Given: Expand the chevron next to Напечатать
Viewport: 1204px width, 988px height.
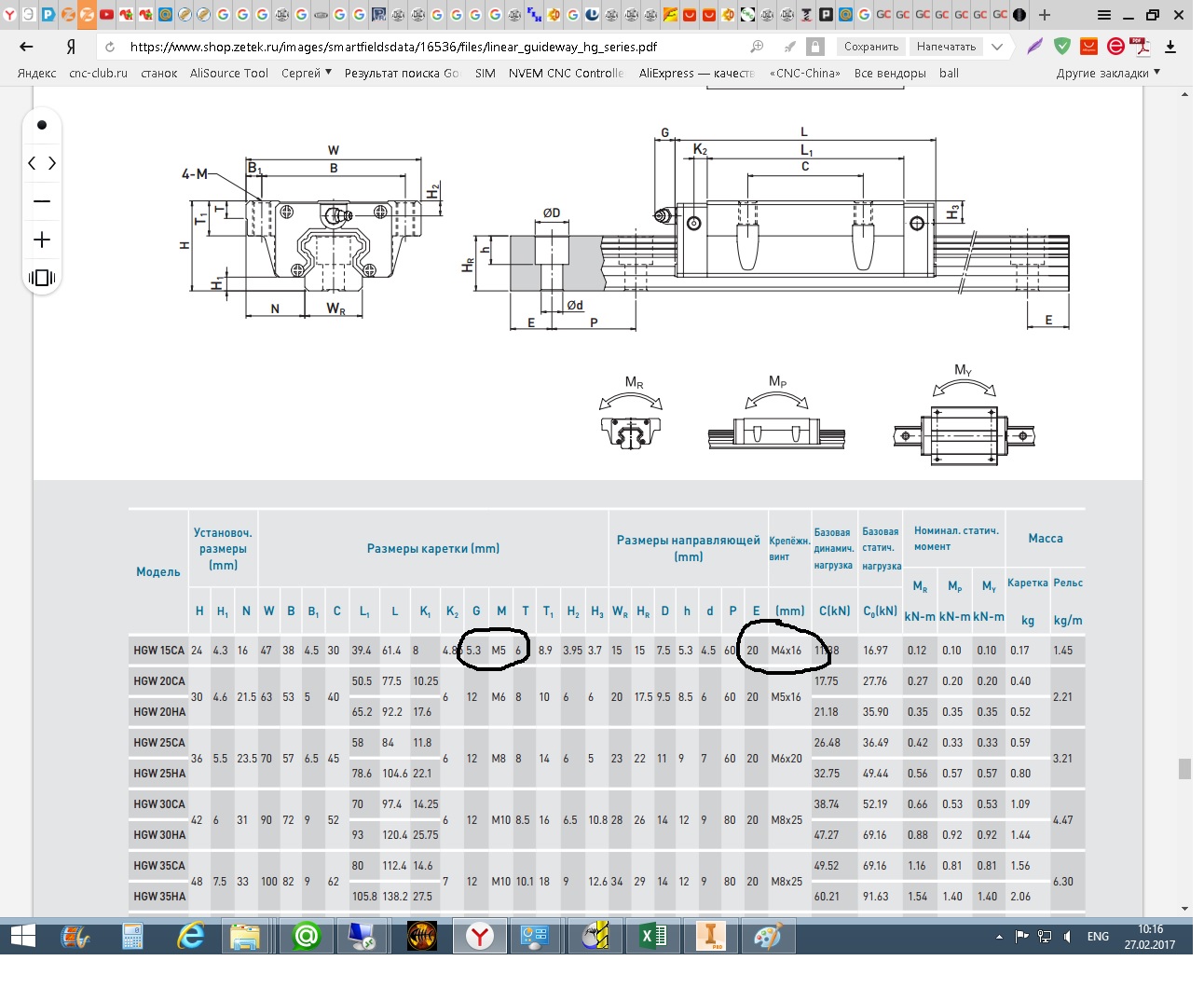Looking at the screenshot, I should [x=997, y=47].
